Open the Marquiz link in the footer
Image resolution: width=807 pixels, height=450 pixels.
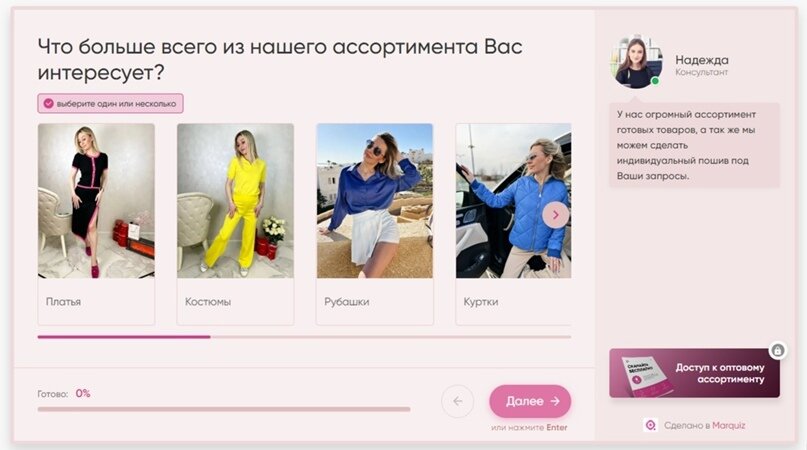click(x=729, y=425)
